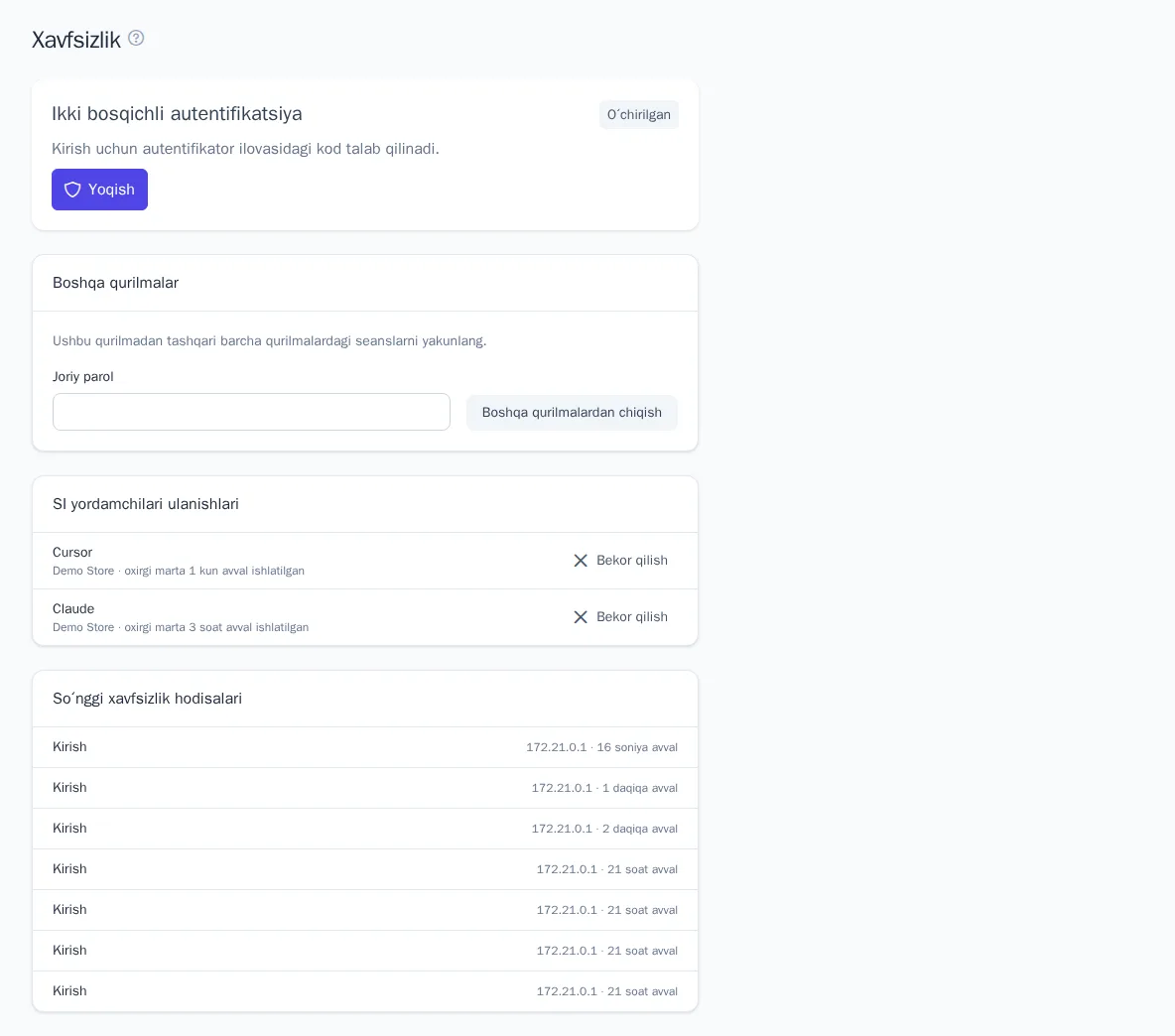Click the '172.21.0.1 · 16 soniya avval' timestamp

click(601, 747)
